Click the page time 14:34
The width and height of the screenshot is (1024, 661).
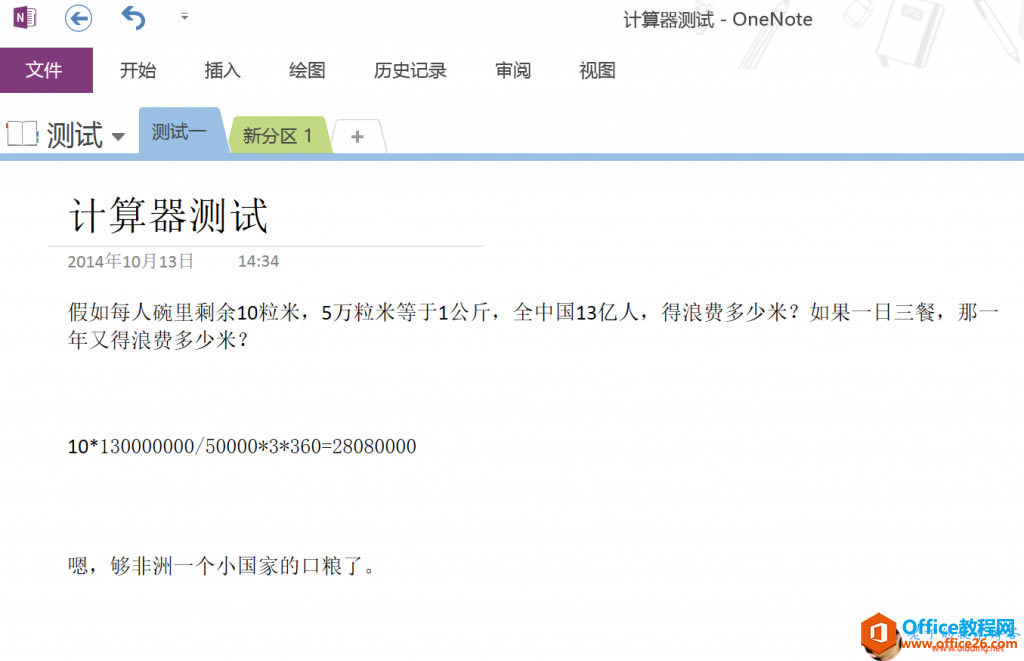pos(258,261)
